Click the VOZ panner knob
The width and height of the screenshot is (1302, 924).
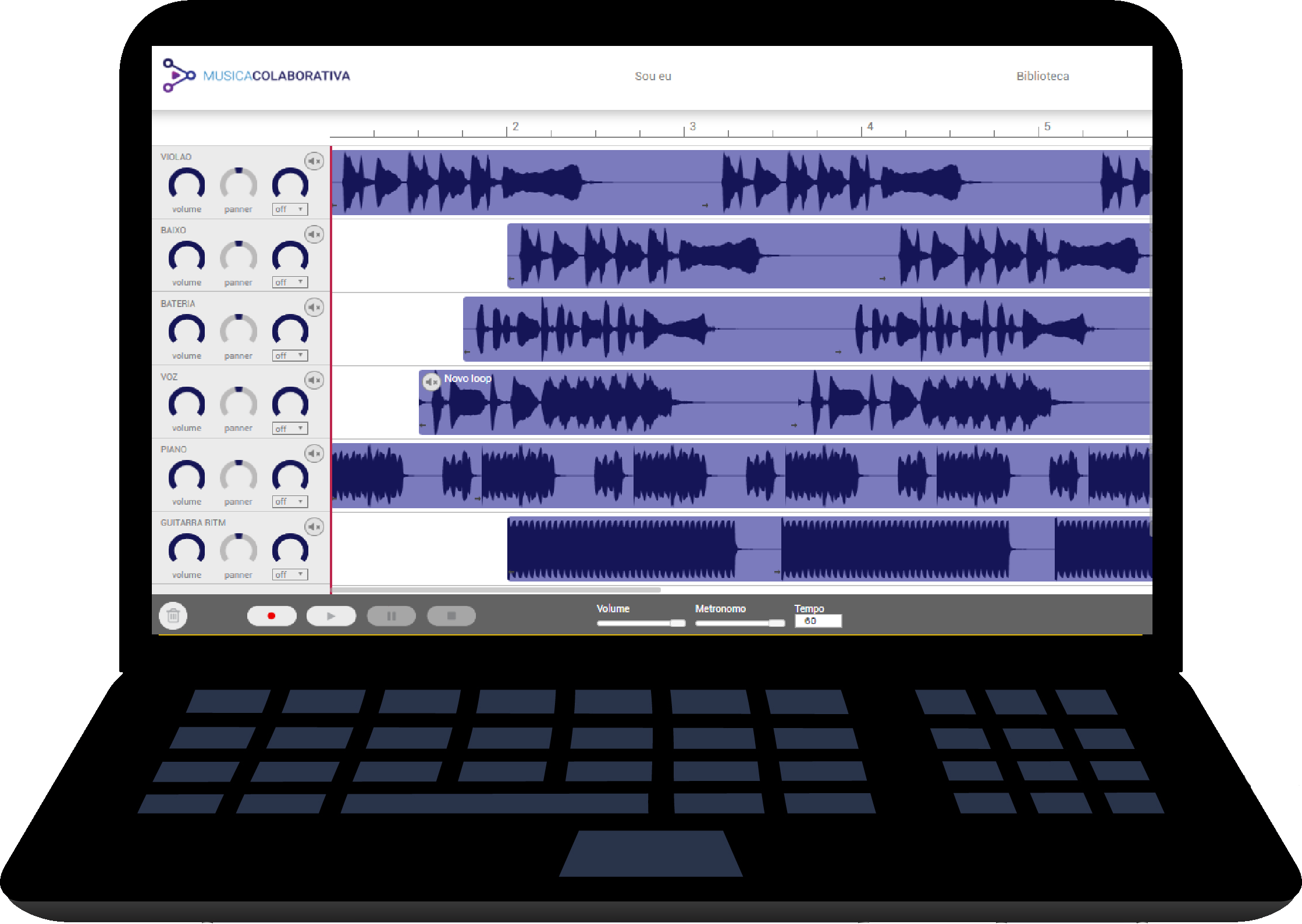pyautogui.click(x=239, y=403)
